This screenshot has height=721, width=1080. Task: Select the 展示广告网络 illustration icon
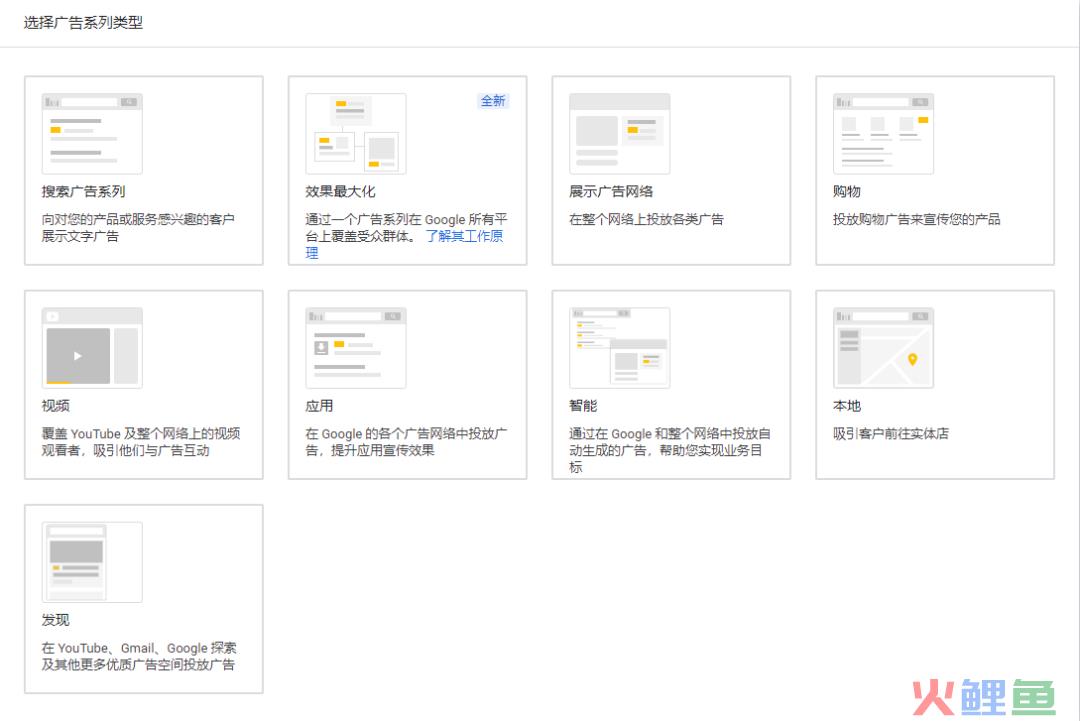point(620,134)
